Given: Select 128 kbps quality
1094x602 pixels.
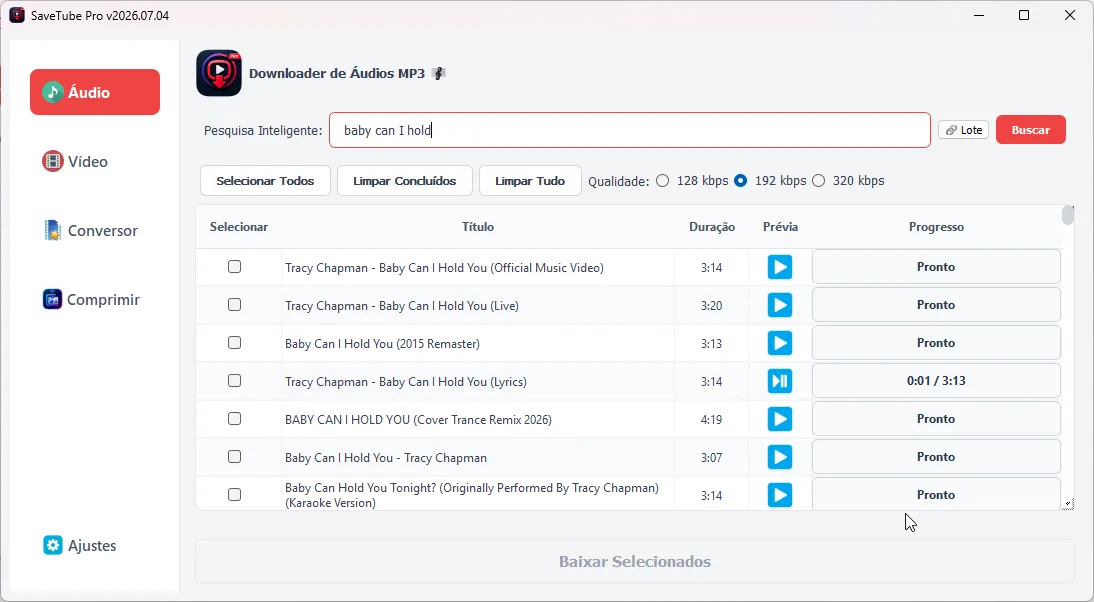Looking at the screenshot, I should [x=663, y=181].
